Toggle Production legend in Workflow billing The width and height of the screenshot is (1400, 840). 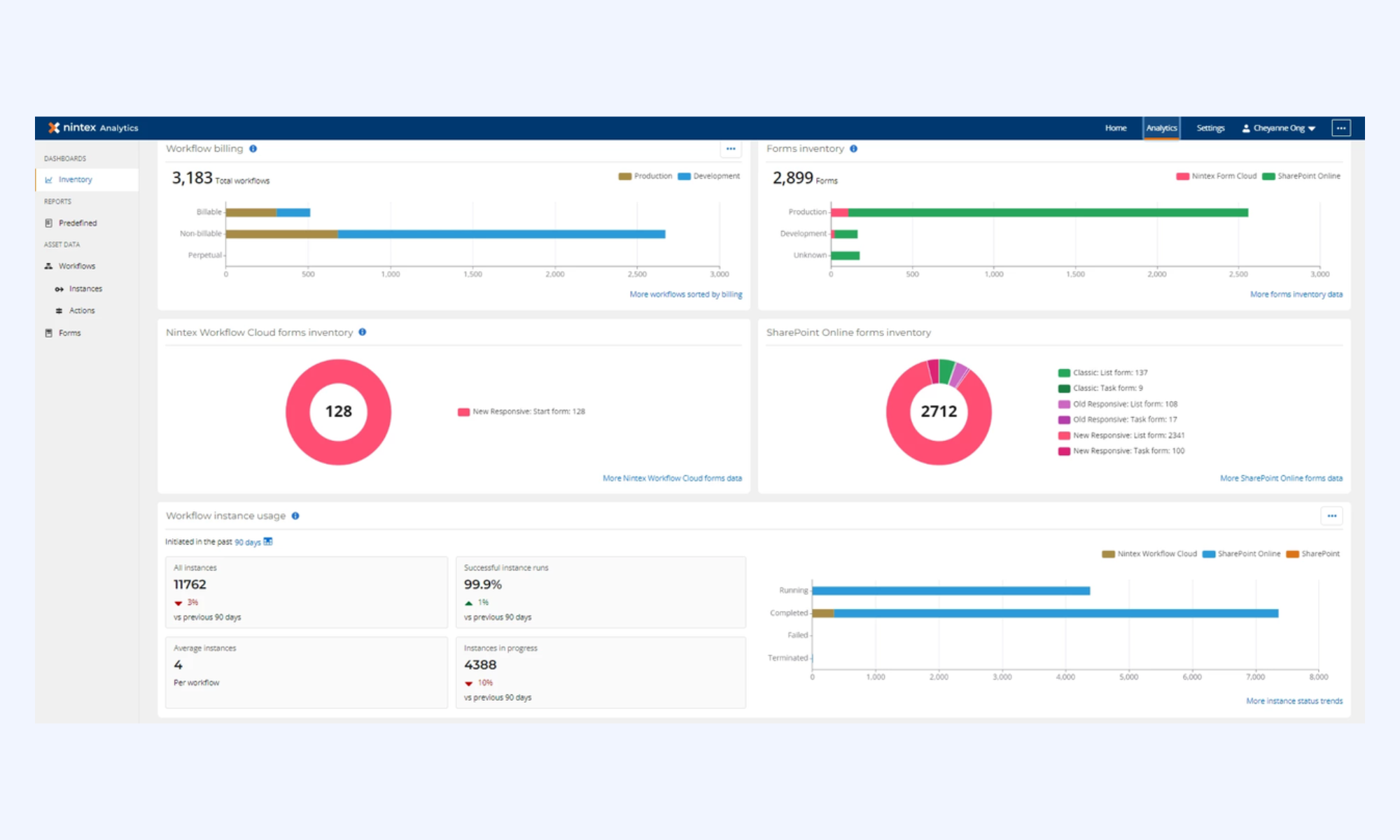click(645, 176)
